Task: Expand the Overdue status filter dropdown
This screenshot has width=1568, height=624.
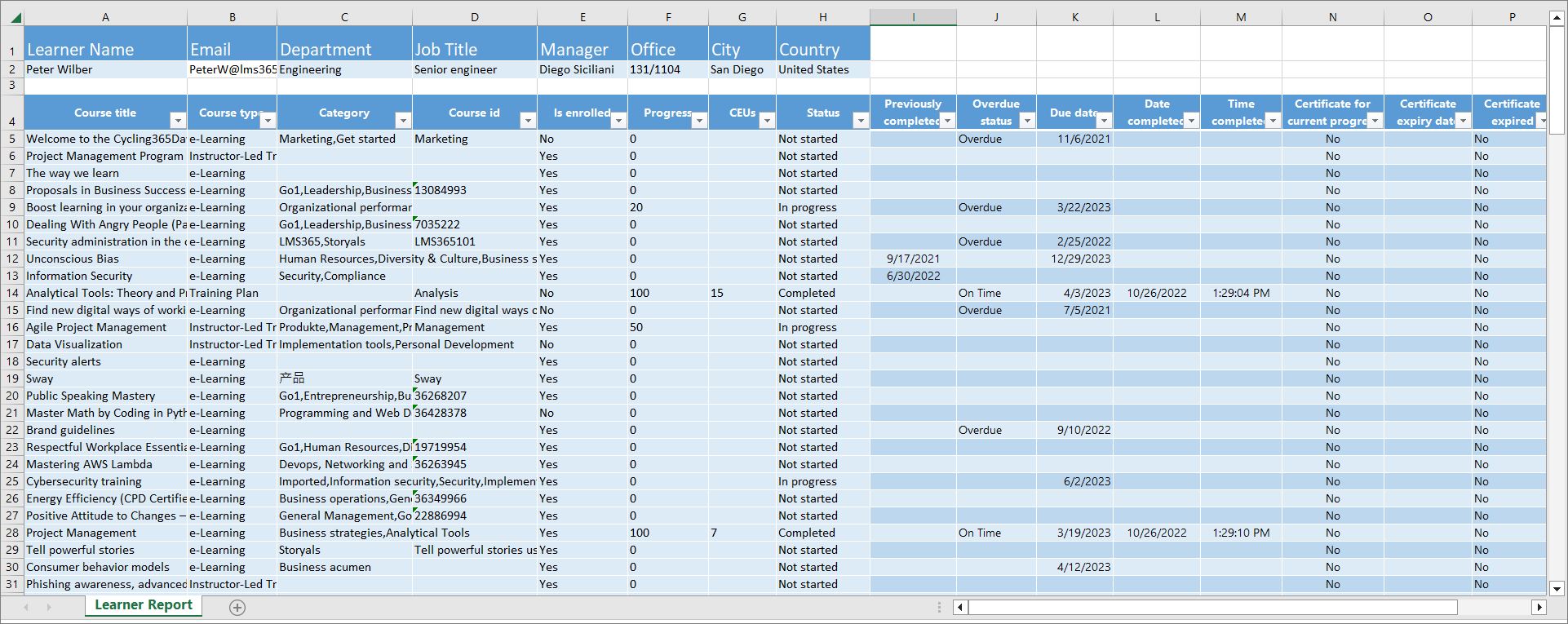Action: [1027, 121]
